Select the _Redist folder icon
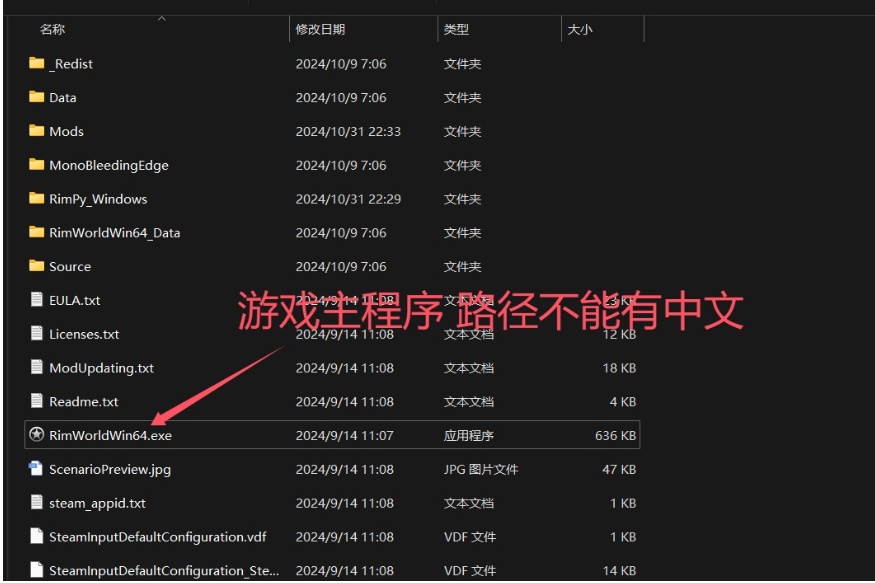Viewport: 875px width, 583px height. 36,63
